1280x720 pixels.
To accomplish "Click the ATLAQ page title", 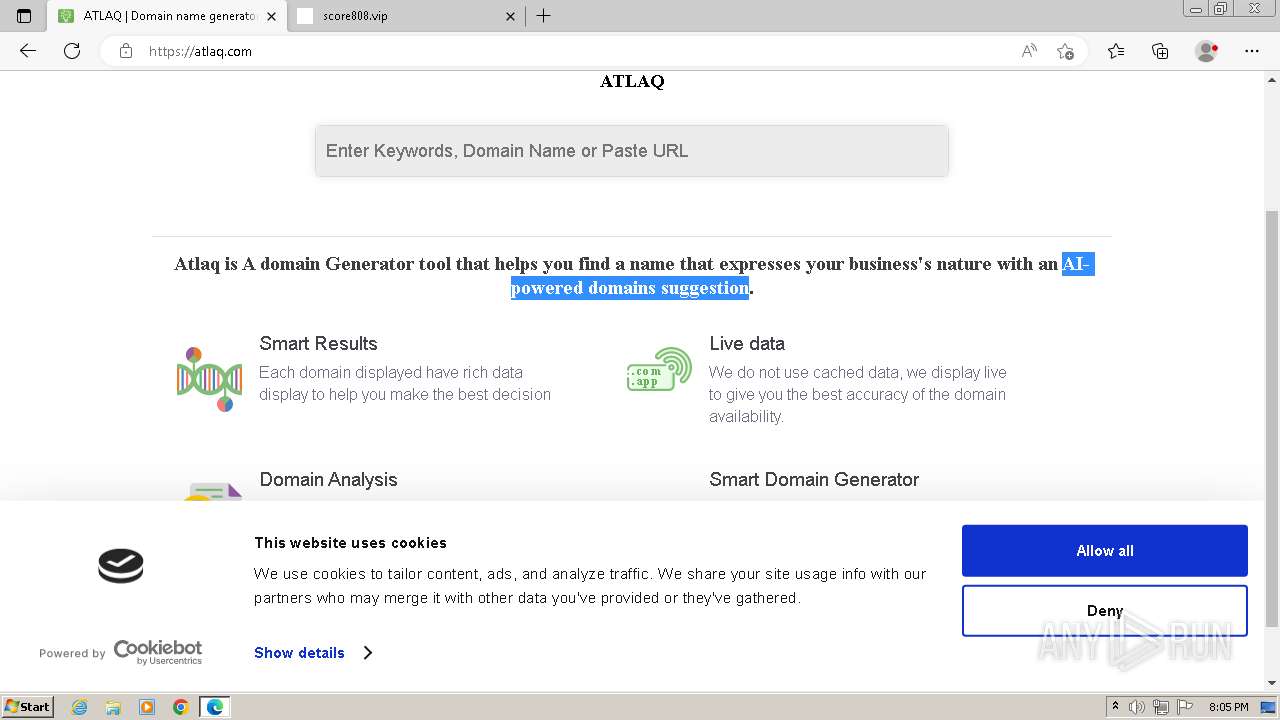I will tap(632, 81).
